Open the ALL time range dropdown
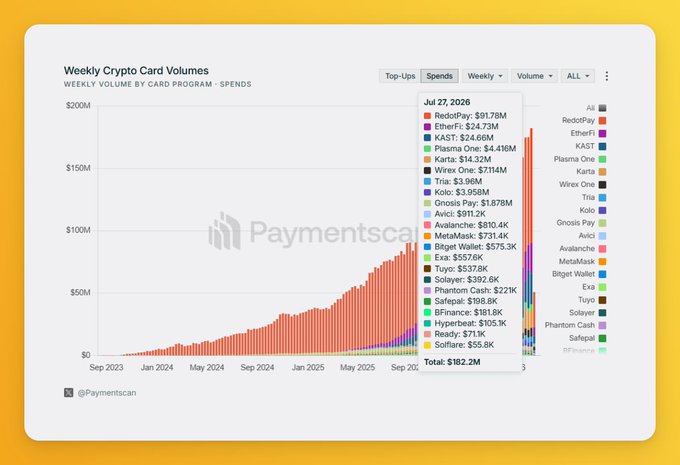This screenshot has height=465, width=680. pyautogui.click(x=578, y=76)
